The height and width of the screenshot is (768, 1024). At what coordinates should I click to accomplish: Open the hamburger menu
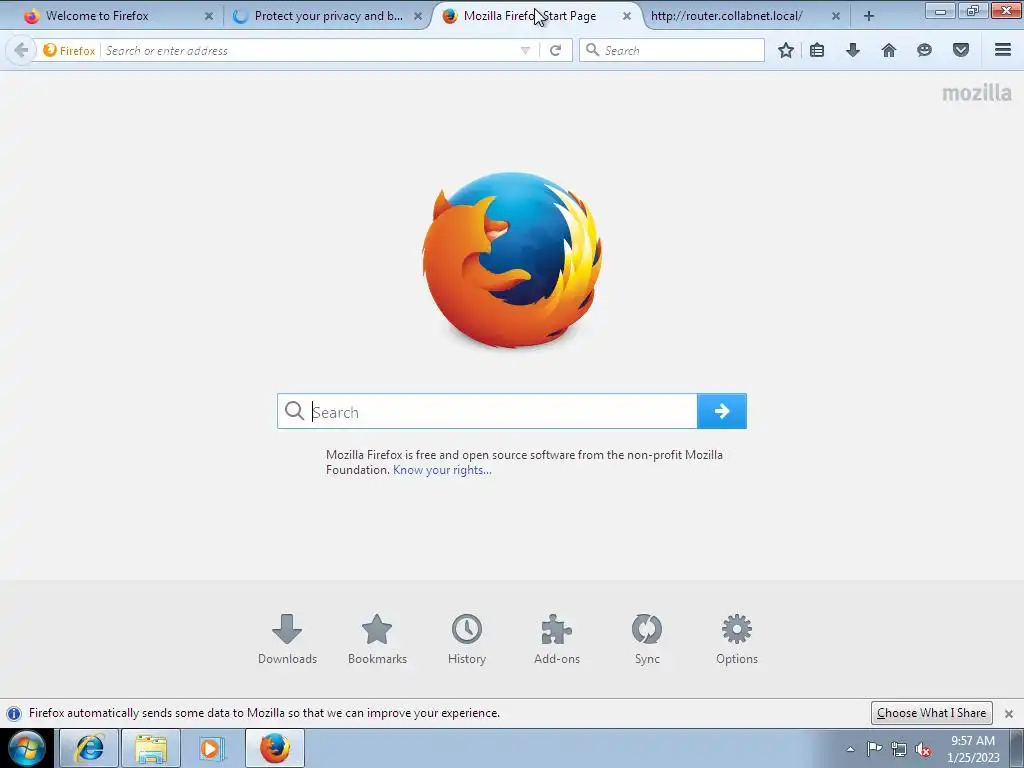(x=1003, y=50)
